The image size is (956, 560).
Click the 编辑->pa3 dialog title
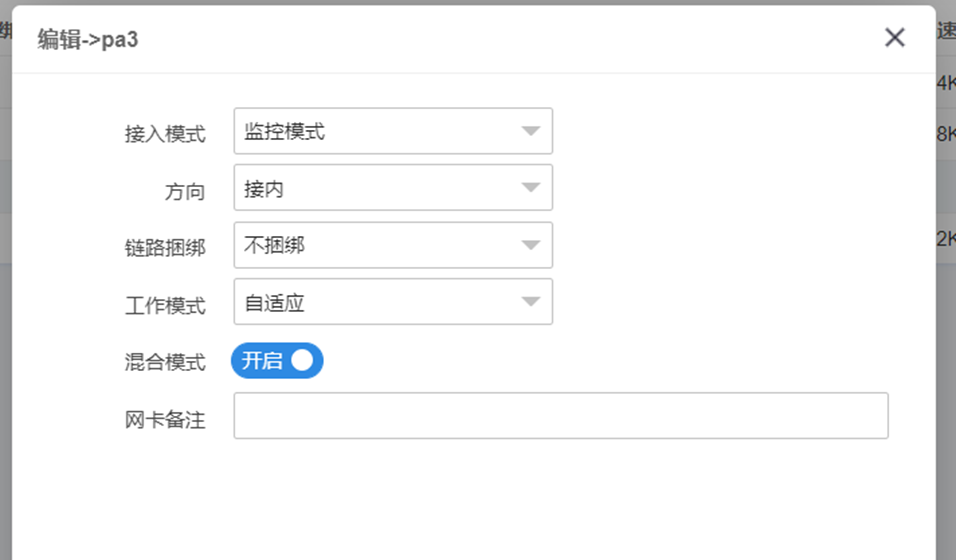88,39
